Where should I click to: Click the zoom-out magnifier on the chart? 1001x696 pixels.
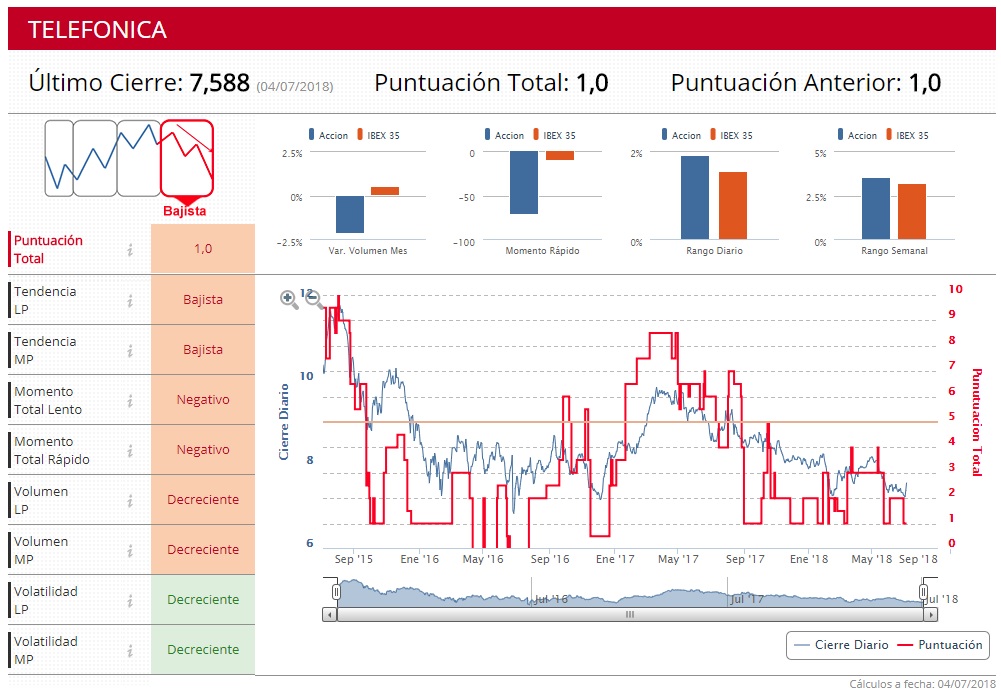click(313, 299)
